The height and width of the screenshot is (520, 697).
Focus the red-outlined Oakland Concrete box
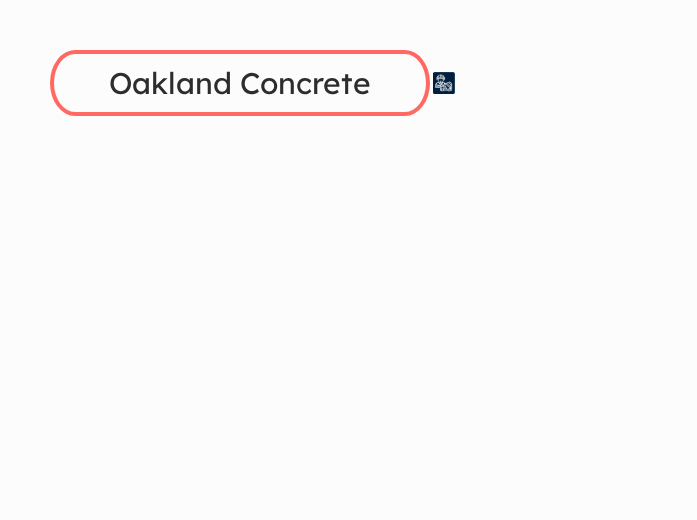pyautogui.click(x=240, y=83)
